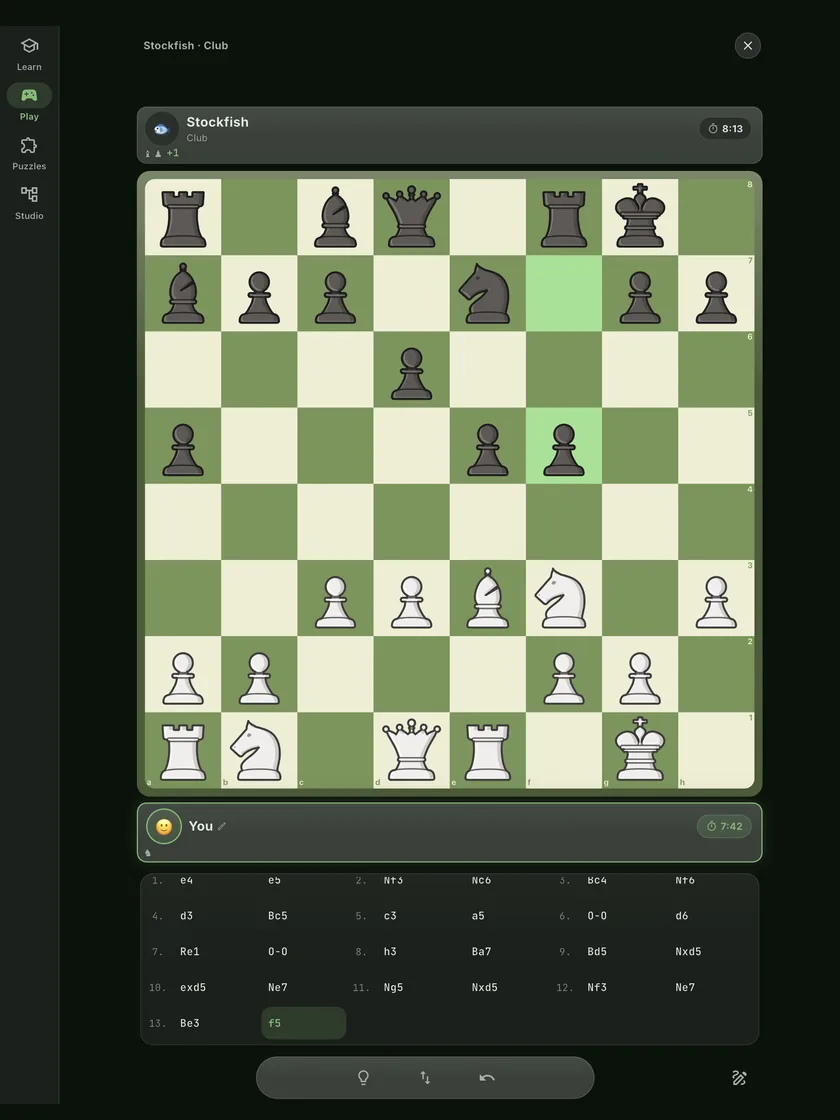Jump to move 7 Re1

(x=189, y=951)
